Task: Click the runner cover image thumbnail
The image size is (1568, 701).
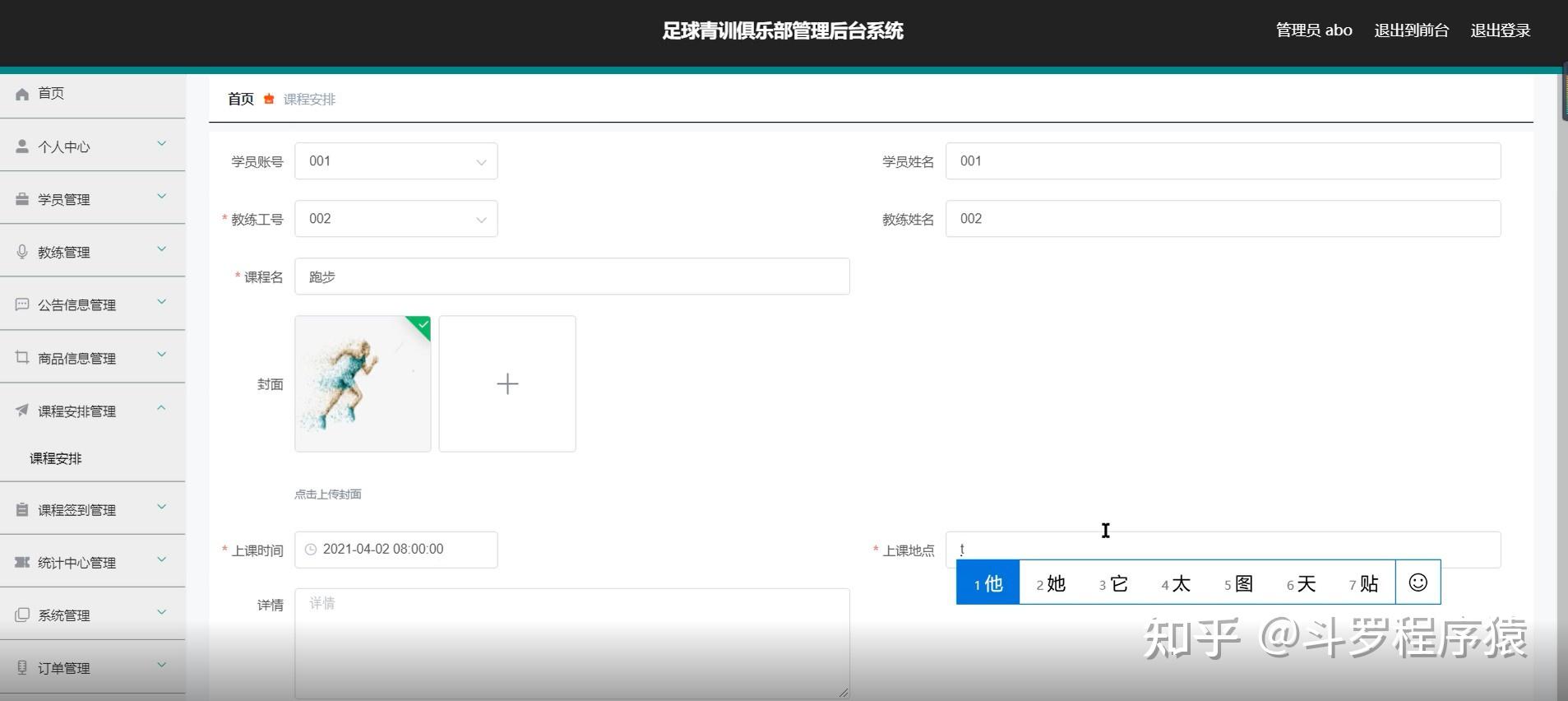Action: point(363,383)
